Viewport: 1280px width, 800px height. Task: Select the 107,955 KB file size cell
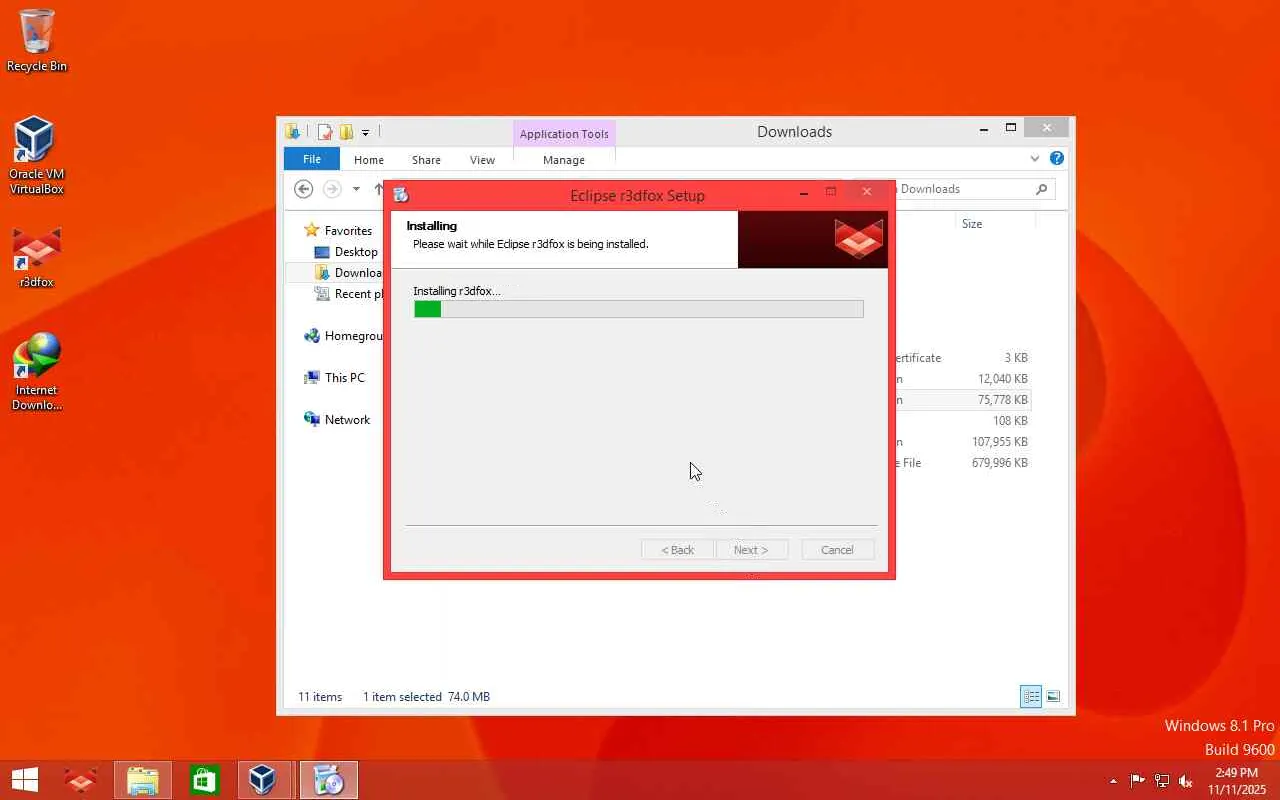coord(1000,442)
